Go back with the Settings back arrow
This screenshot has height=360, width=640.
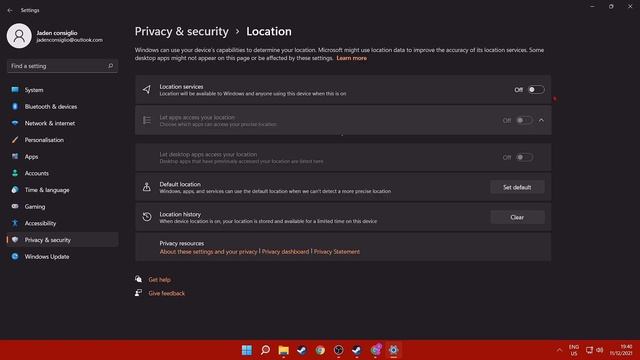10,10
